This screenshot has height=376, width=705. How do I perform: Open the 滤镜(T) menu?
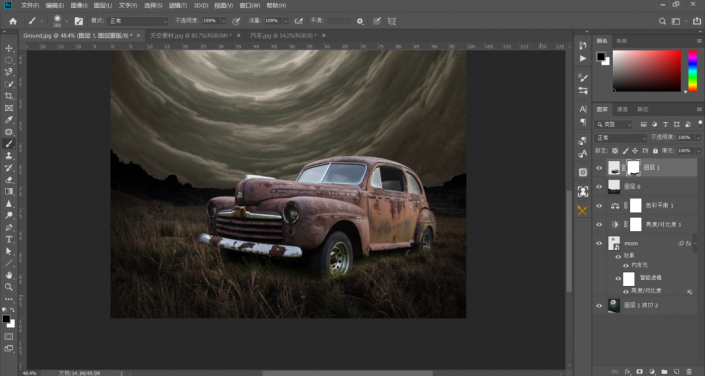coord(178,5)
